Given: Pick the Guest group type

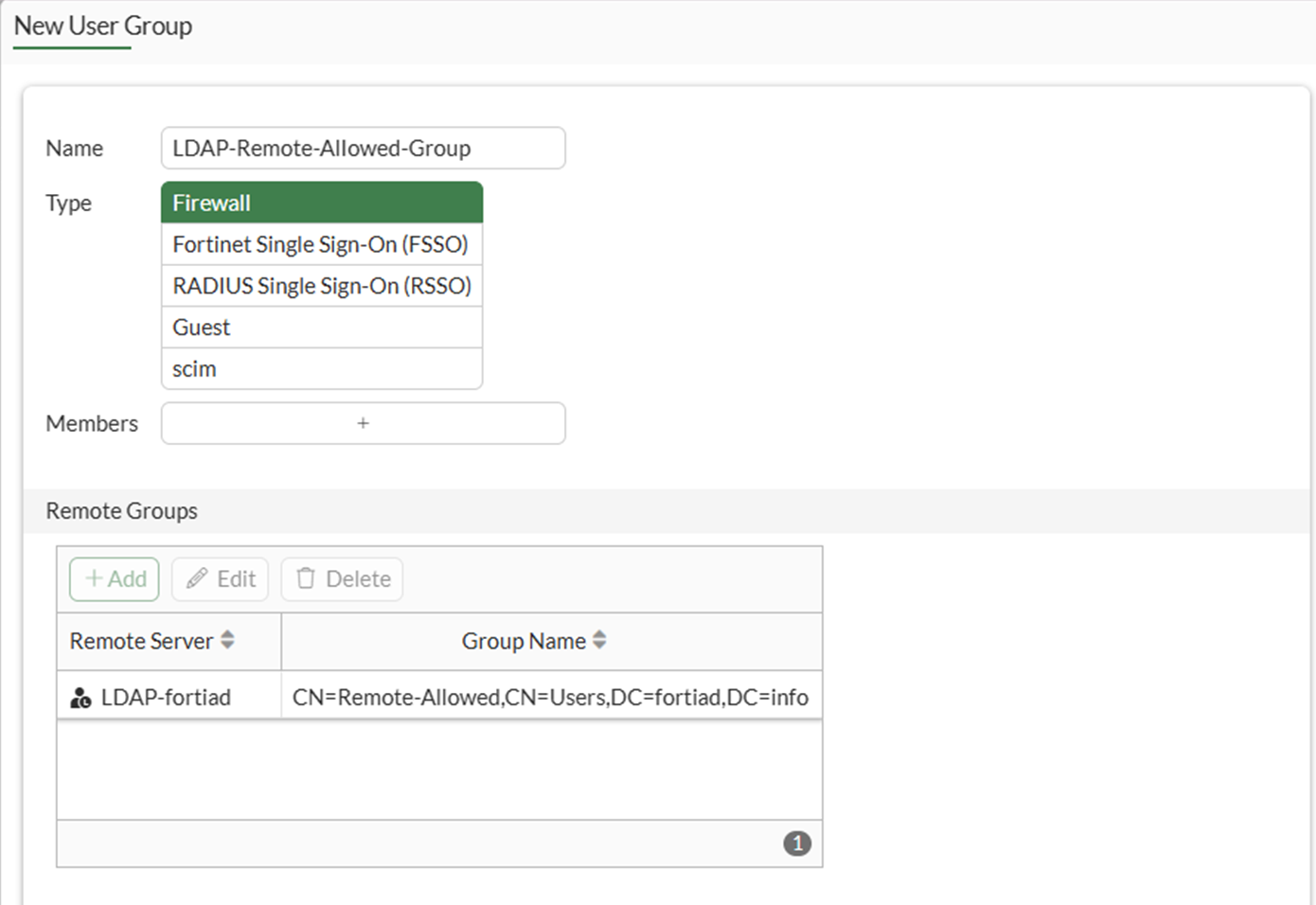Looking at the screenshot, I should 322,328.
